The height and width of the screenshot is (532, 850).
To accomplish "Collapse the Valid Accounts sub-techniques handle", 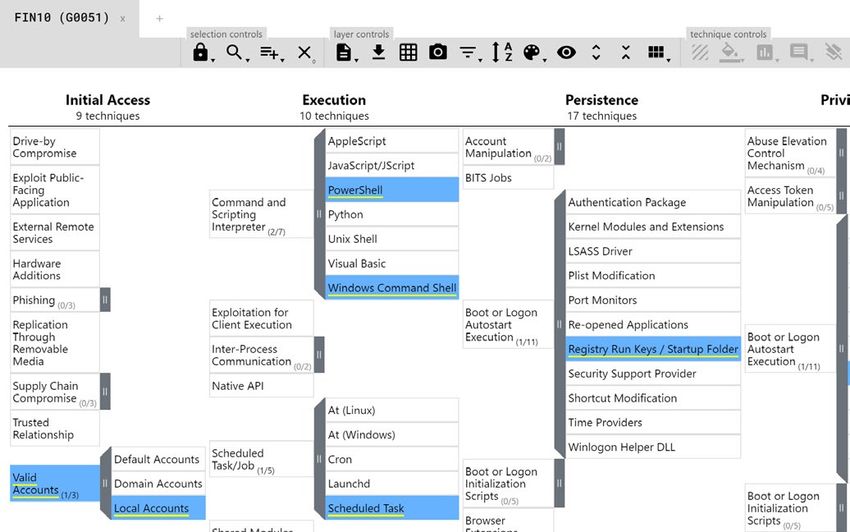I will (x=105, y=483).
